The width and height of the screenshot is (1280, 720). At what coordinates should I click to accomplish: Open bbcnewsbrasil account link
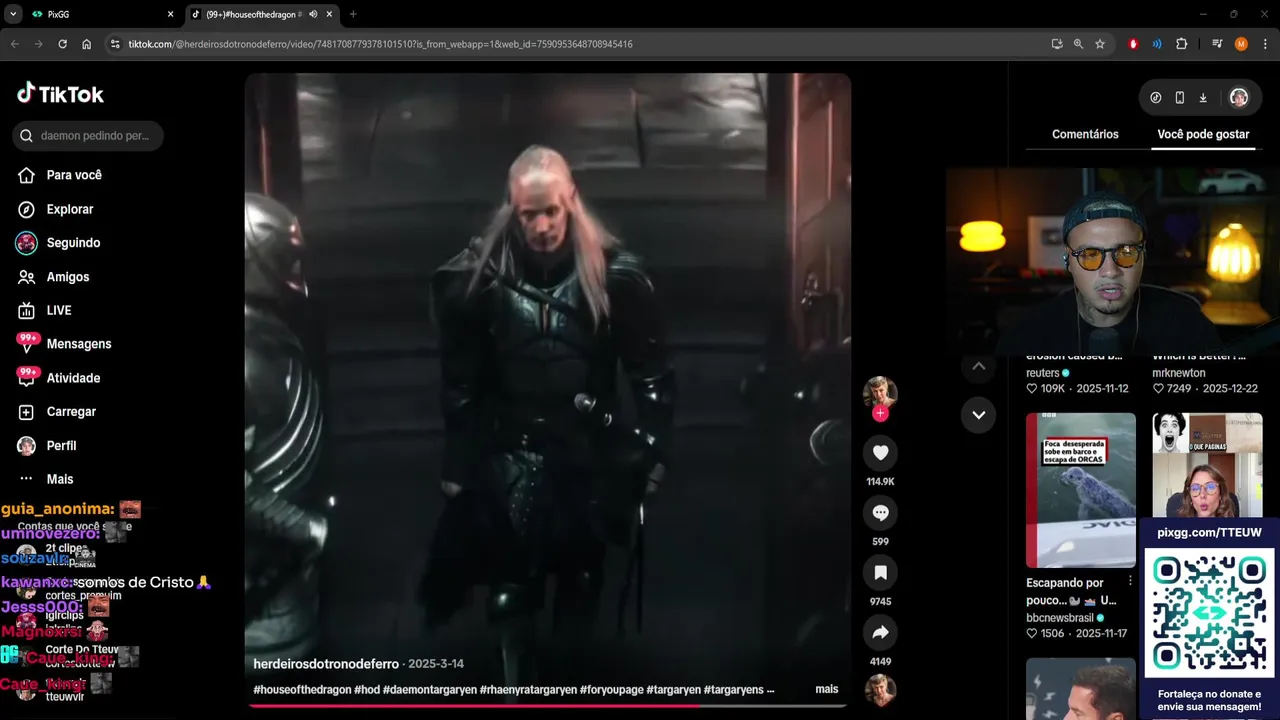1060,618
